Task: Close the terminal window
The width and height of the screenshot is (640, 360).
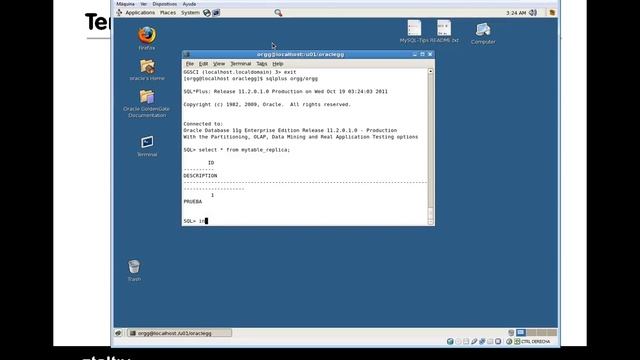Action: click(430, 54)
